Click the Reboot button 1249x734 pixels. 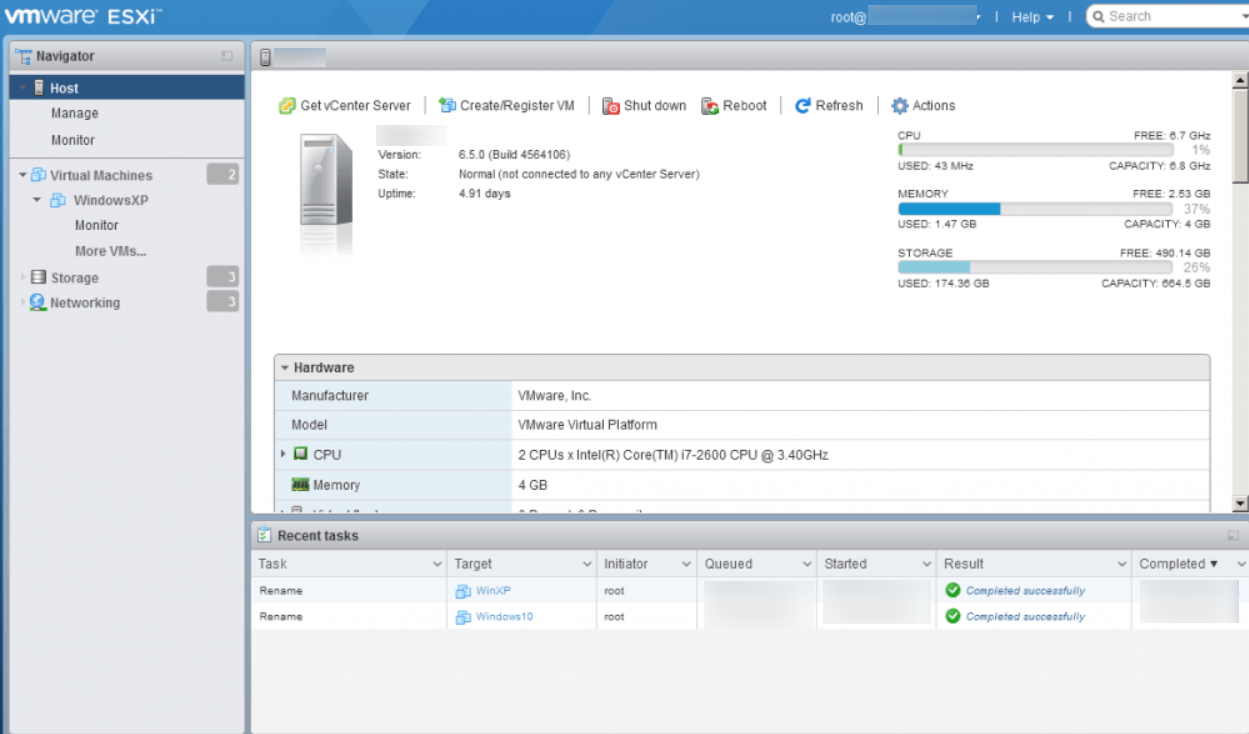point(734,105)
